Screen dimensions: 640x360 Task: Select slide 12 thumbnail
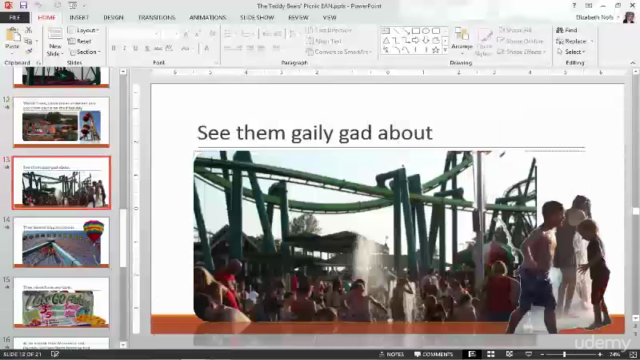pyautogui.click(x=61, y=122)
